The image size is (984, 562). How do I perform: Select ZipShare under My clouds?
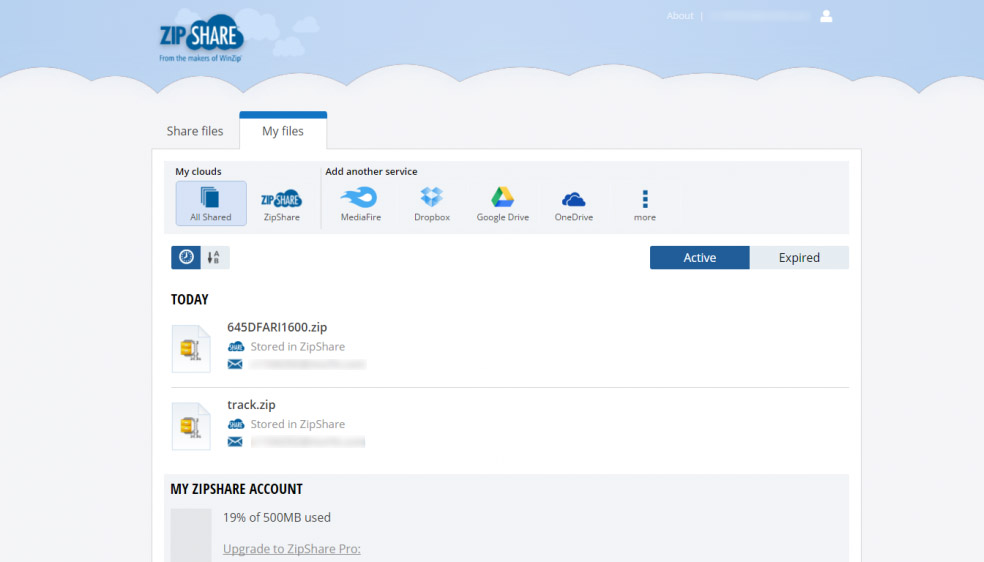point(281,204)
